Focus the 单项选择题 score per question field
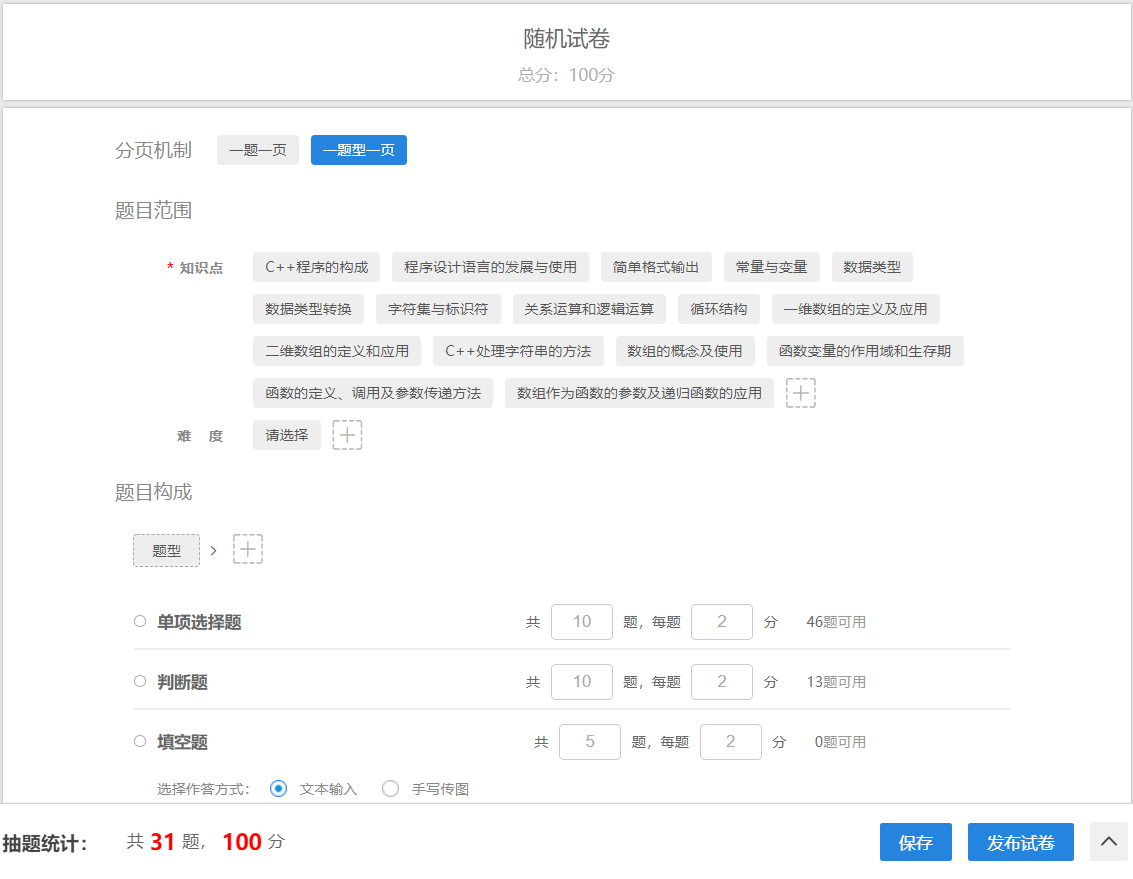The image size is (1133, 879). click(722, 622)
